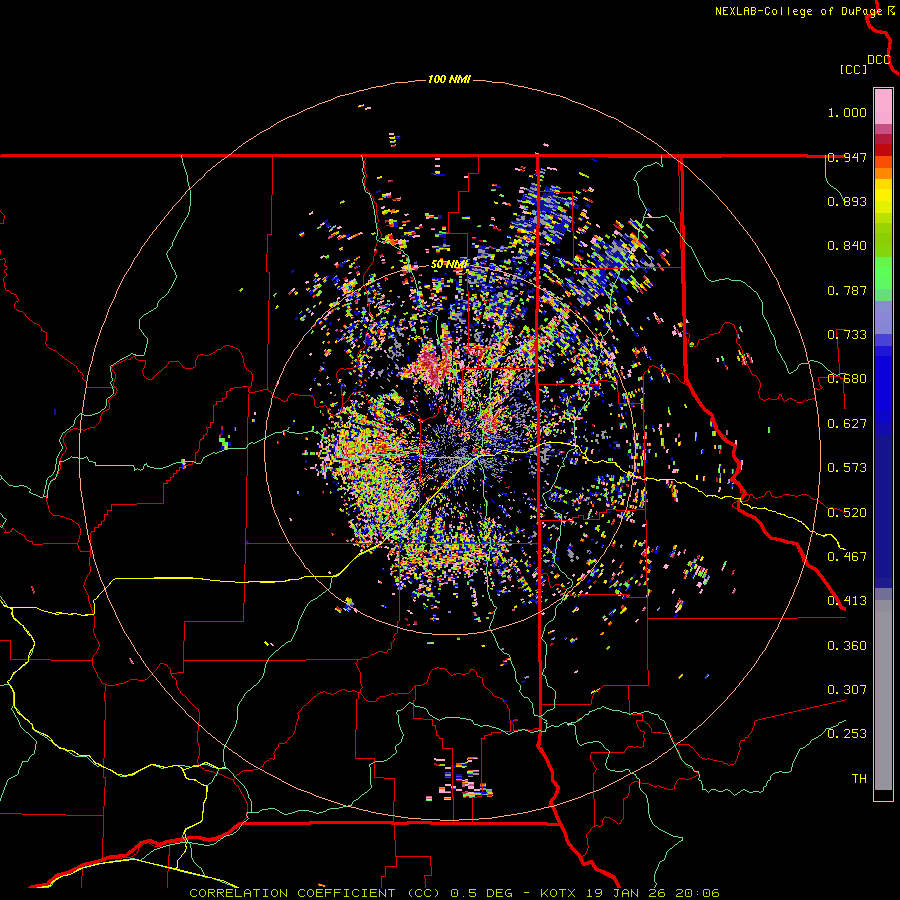Click the TH threshold label
Image resolution: width=900 pixels, height=900 pixels.
pyautogui.click(x=859, y=779)
